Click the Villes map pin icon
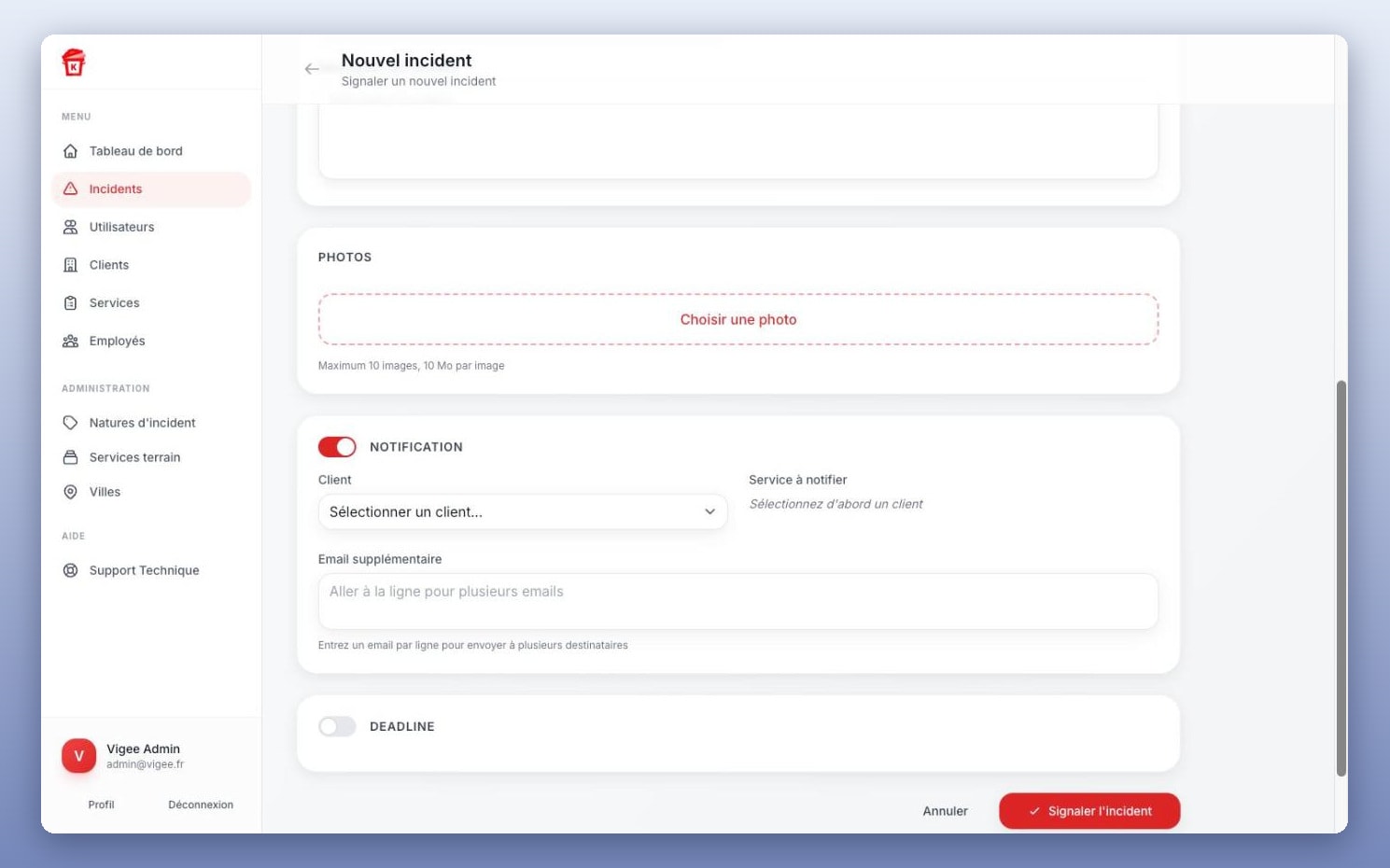1390x868 pixels. click(70, 492)
